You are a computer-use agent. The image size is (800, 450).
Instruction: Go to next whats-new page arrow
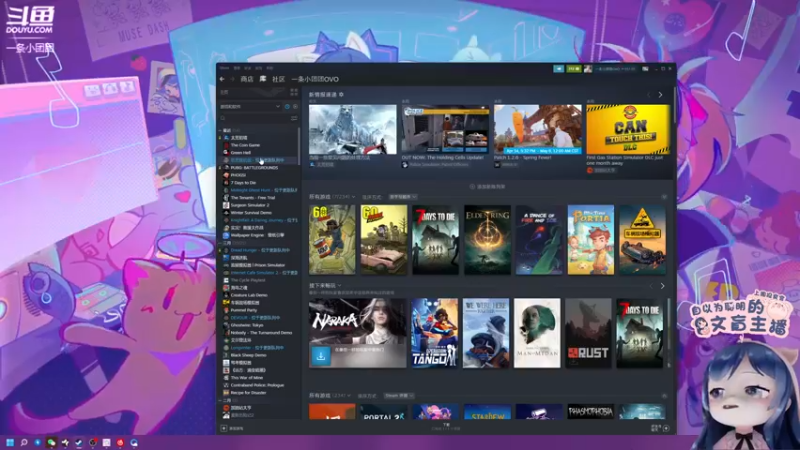[660, 95]
